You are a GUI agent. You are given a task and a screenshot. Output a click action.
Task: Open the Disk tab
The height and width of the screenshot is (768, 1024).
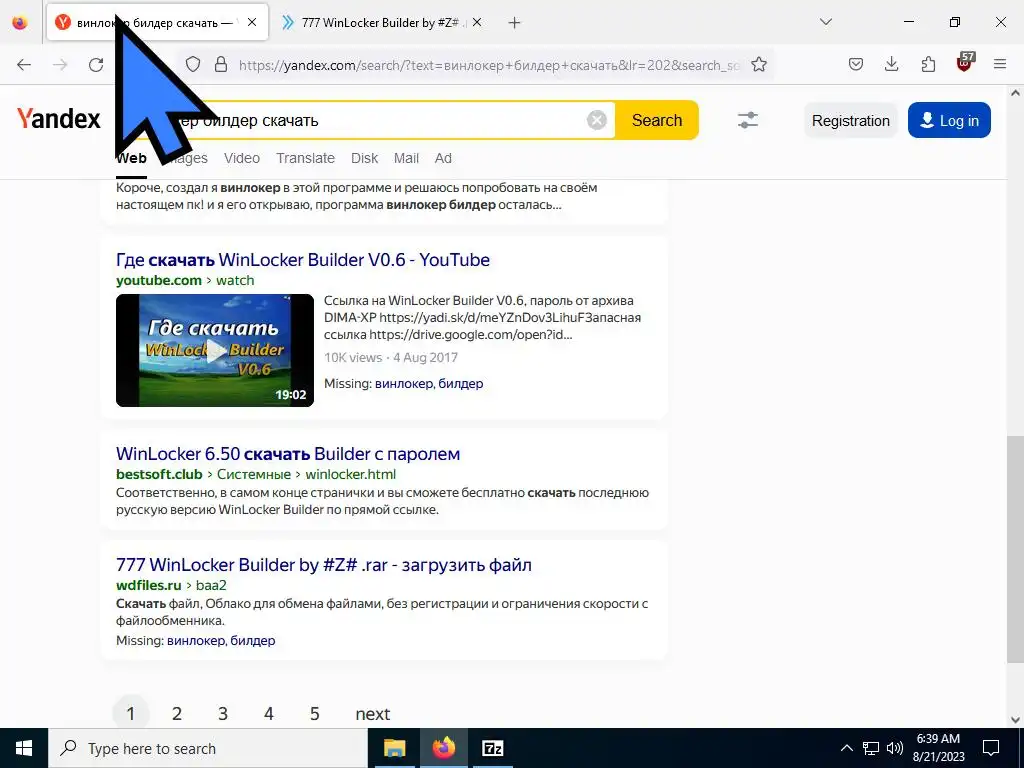(x=364, y=159)
